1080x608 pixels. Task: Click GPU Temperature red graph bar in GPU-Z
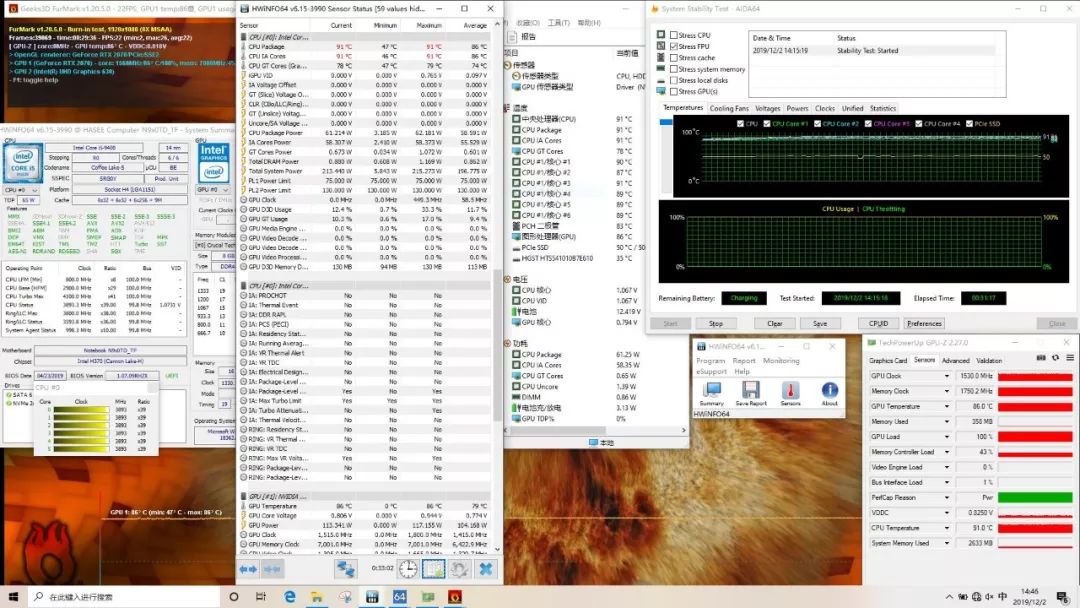pos(1035,406)
